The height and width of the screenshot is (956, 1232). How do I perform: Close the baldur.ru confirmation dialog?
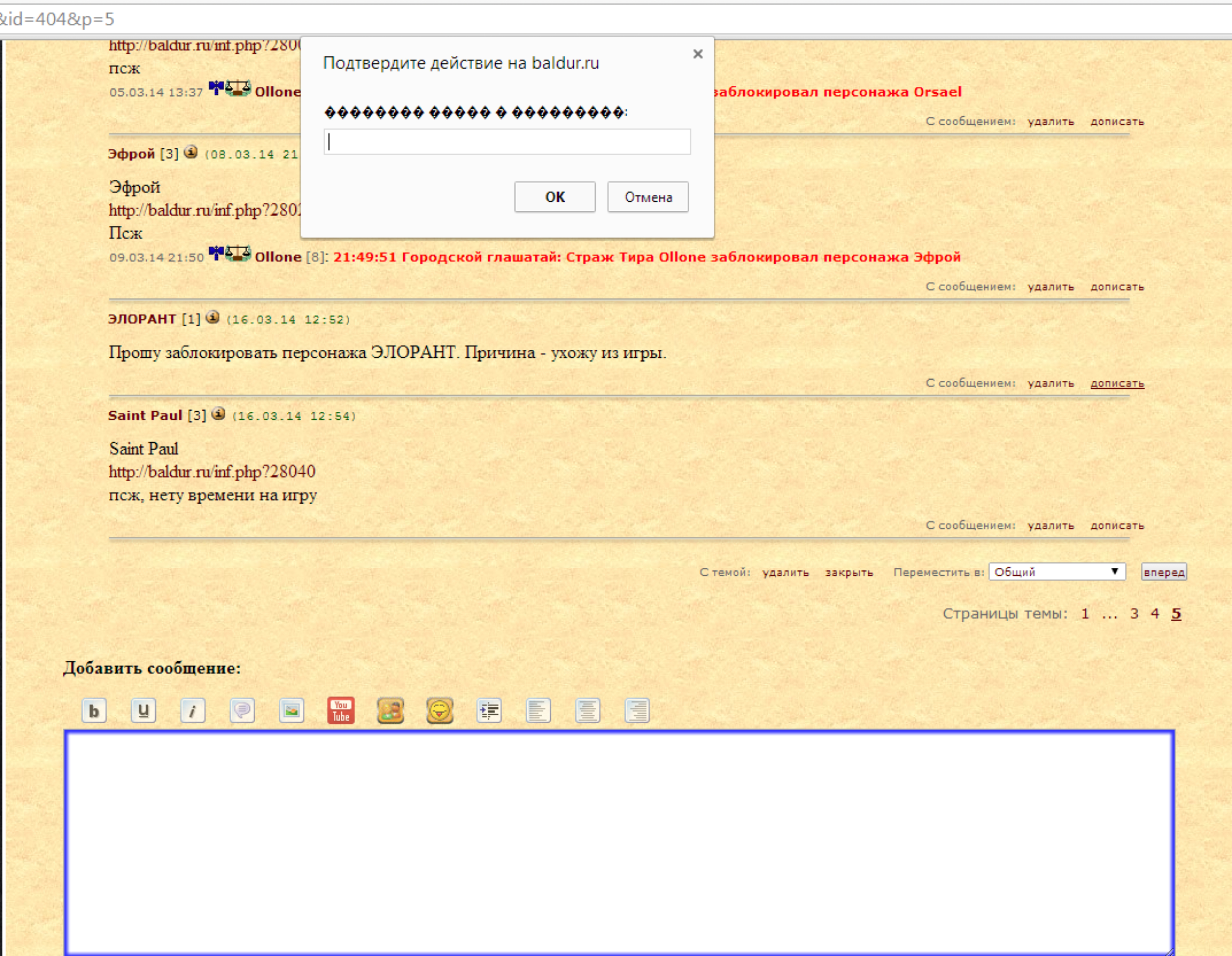698,54
